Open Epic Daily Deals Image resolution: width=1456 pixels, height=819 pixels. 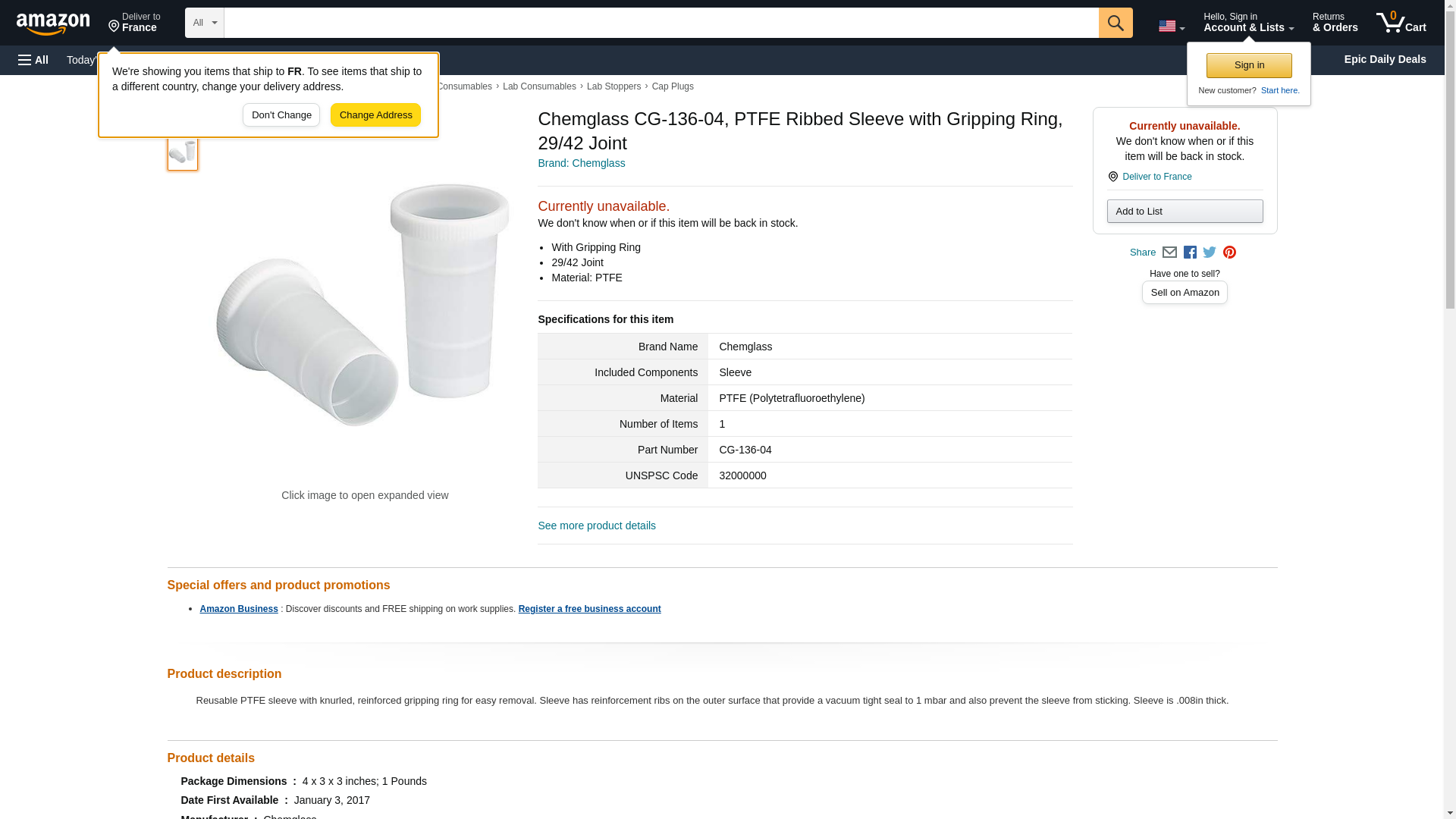pyautogui.click(x=1385, y=59)
